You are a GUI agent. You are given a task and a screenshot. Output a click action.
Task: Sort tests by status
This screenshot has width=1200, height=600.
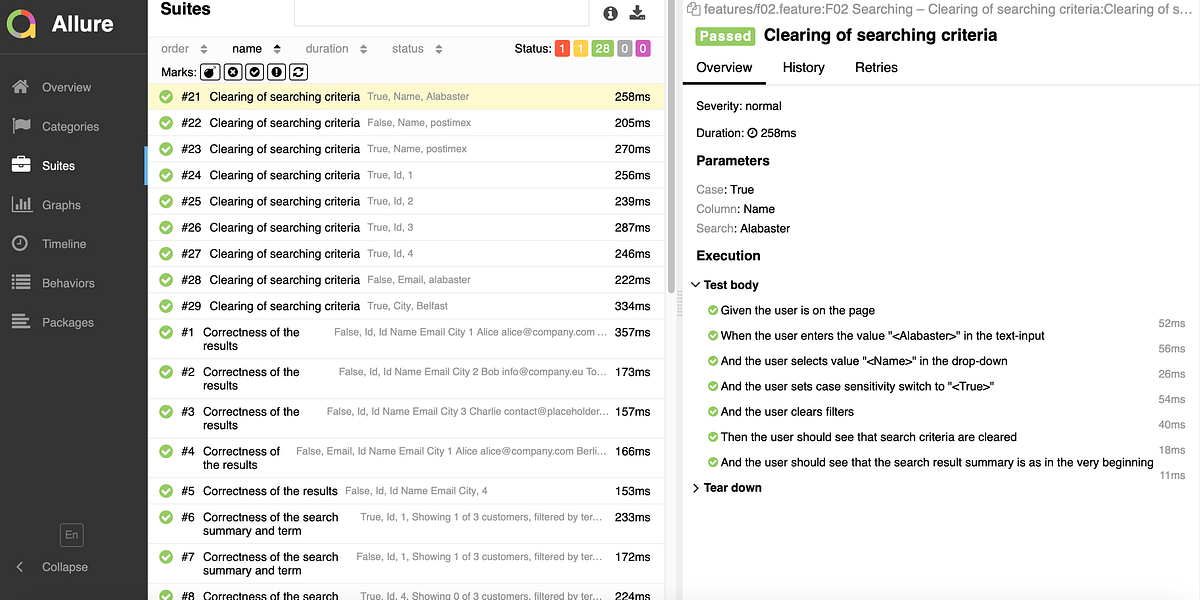click(415, 49)
